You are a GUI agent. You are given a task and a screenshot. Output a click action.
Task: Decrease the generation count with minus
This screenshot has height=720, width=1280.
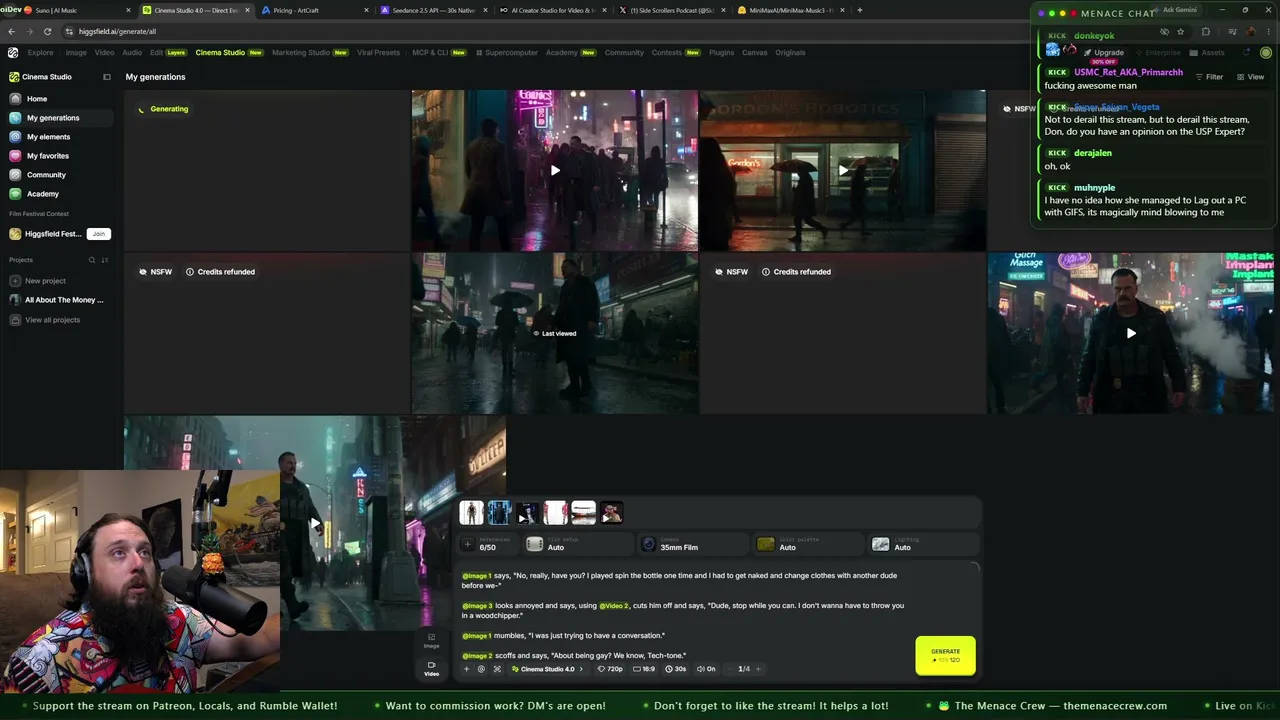[x=730, y=669]
